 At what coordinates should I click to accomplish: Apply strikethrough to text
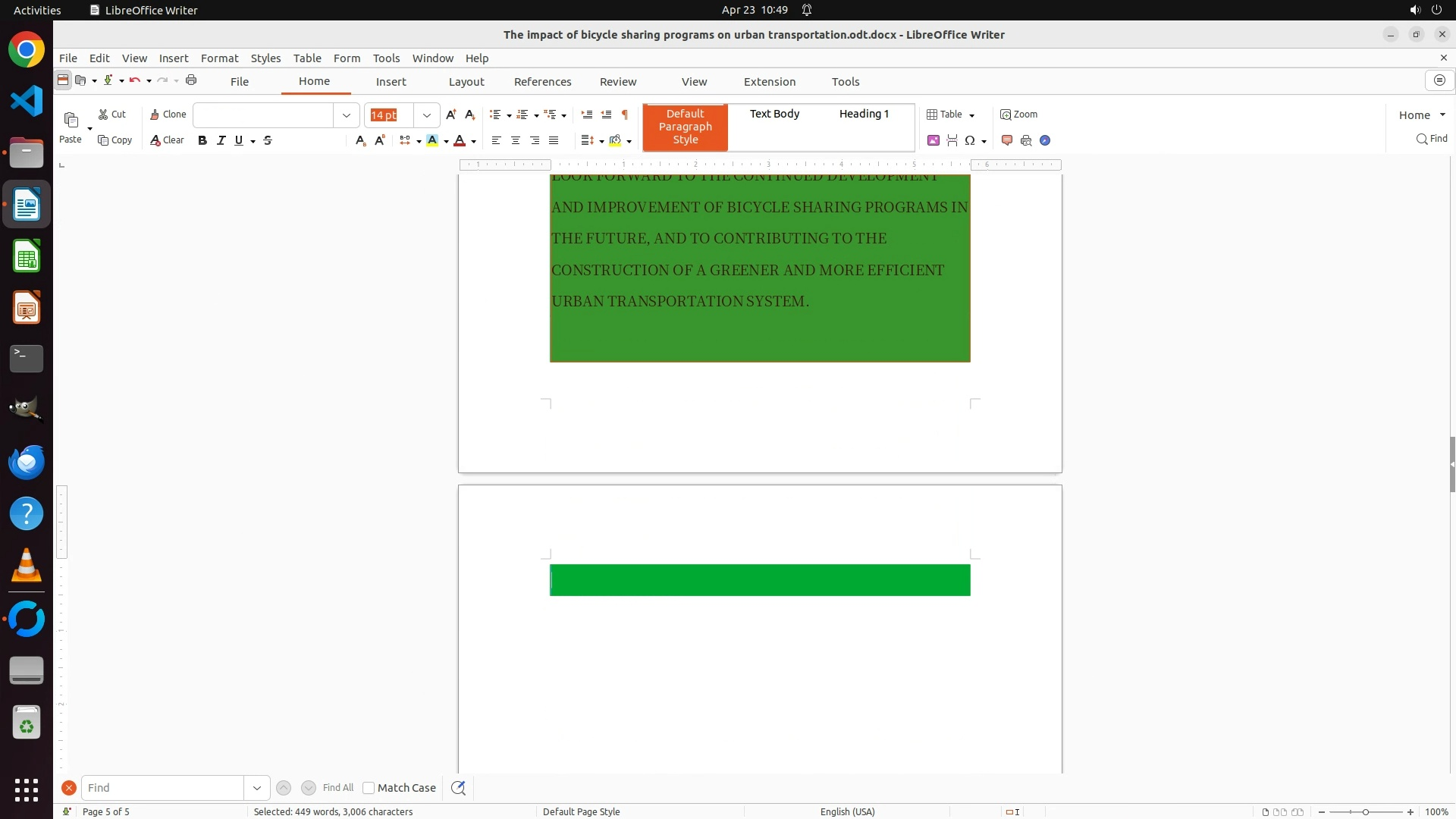click(268, 140)
